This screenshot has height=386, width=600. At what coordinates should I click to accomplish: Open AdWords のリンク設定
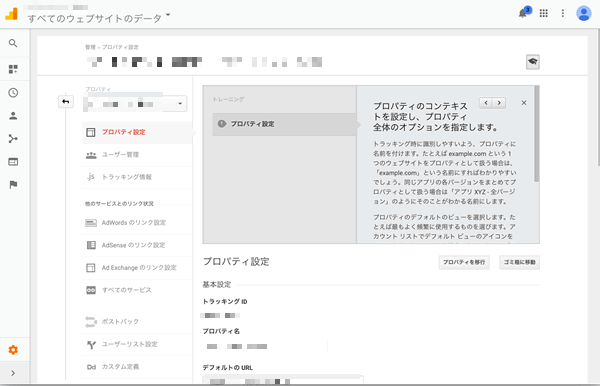tap(137, 223)
